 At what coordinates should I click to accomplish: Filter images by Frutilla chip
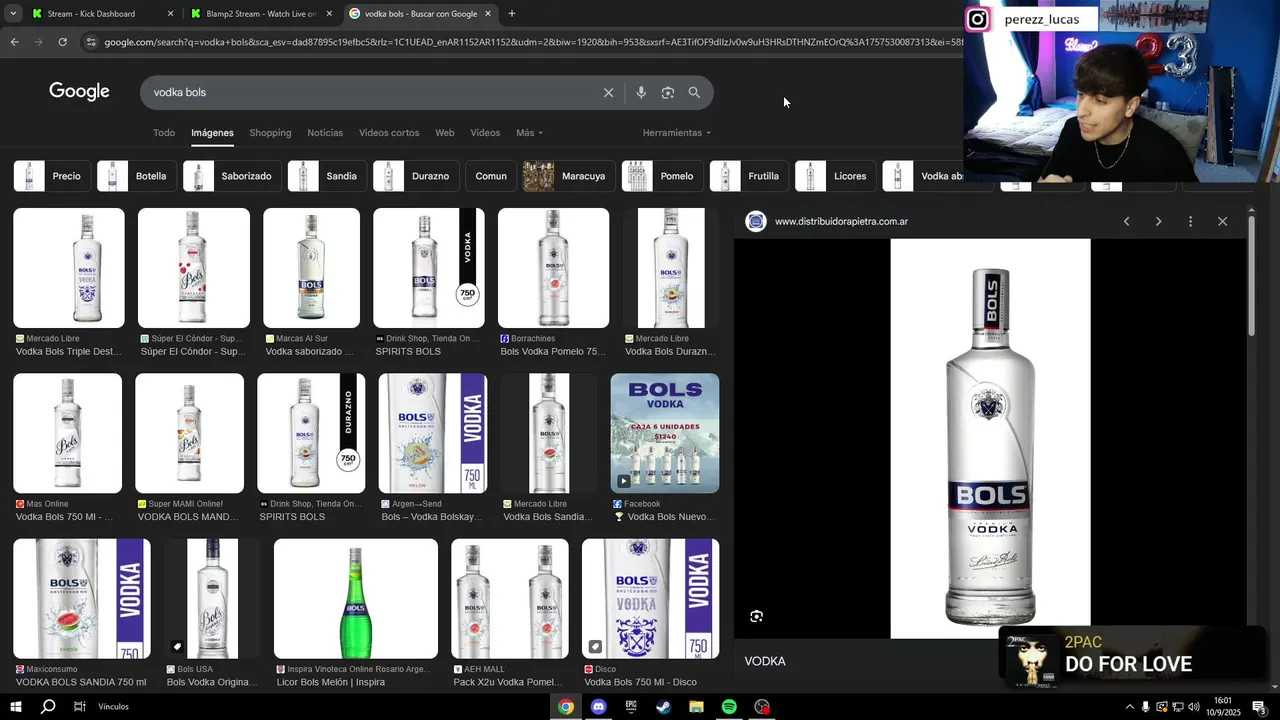point(749,176)
